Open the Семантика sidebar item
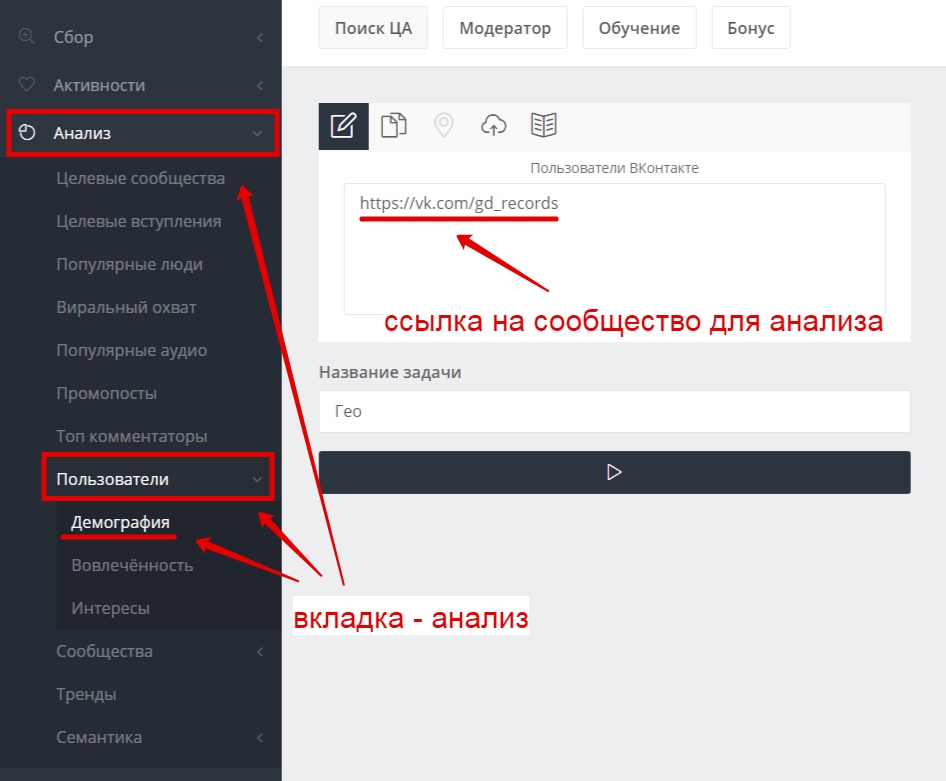946x781 pixels. click(x=99, y=737)
